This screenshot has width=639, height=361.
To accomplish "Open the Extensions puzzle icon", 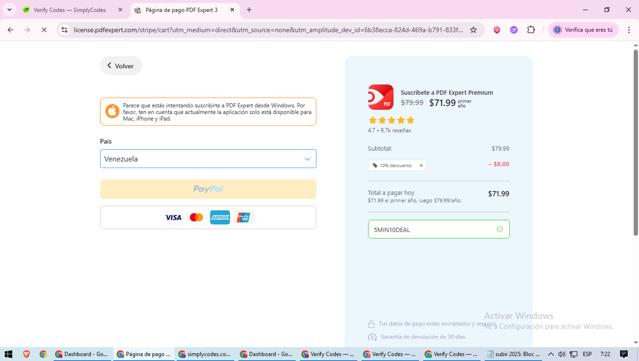I will click(531, 30).
